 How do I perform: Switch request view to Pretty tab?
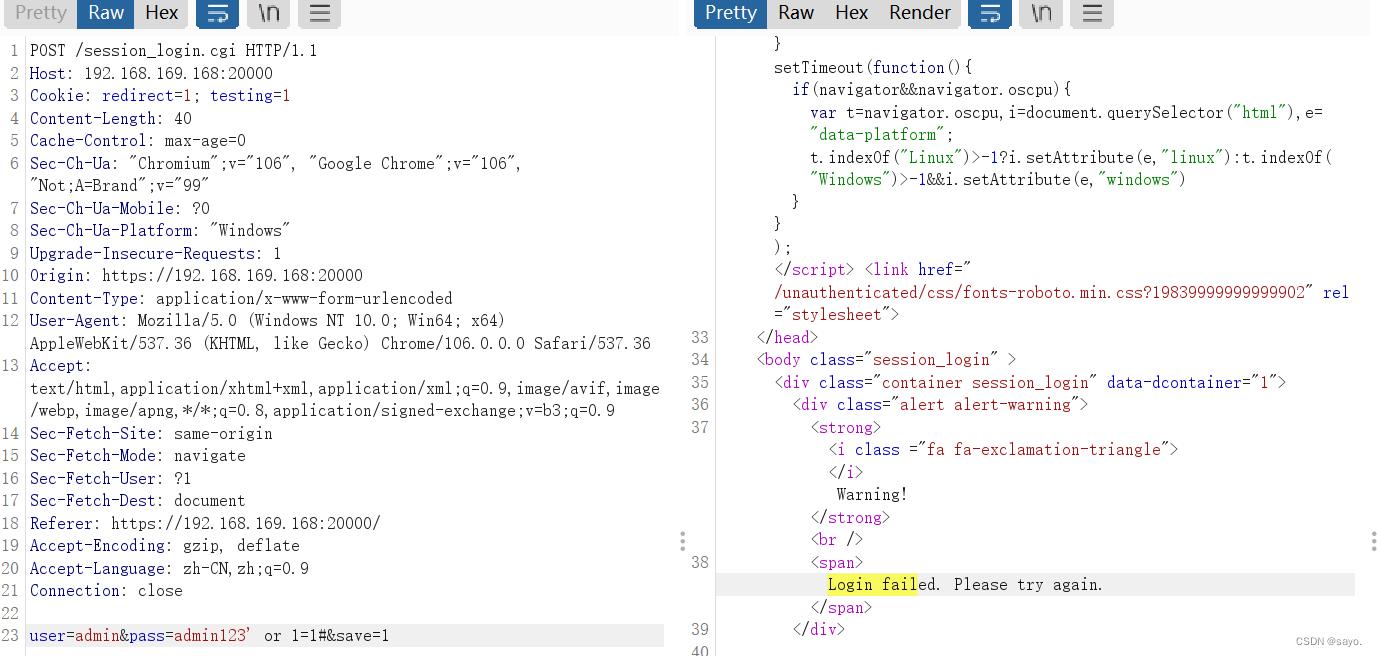[x=41, y=13]
